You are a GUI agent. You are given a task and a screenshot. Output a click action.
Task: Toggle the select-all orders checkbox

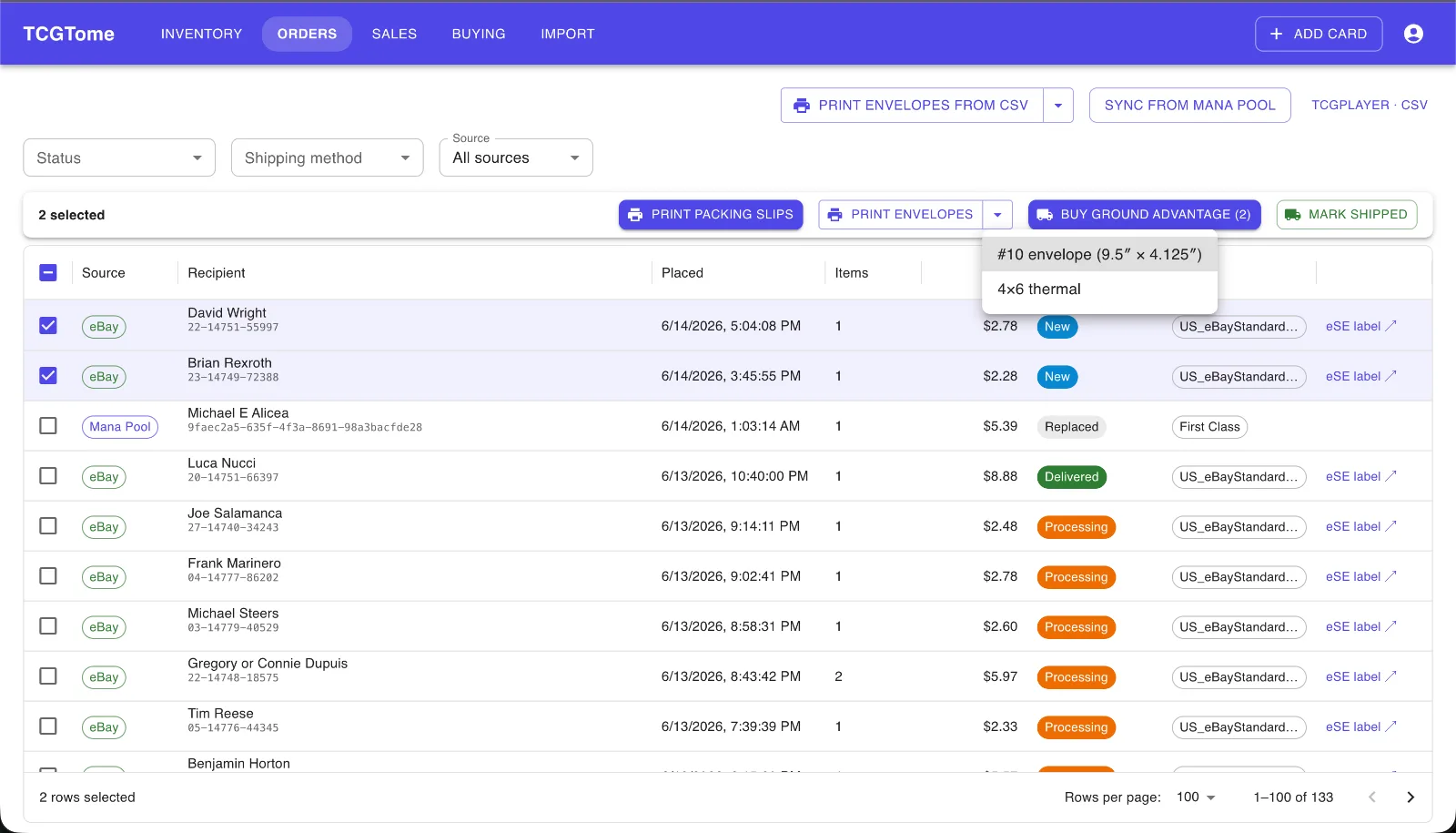[x=48, y=272]
